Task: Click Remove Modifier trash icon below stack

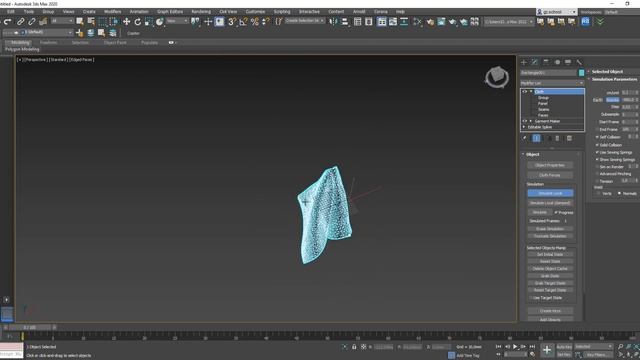Action: click(x=558, y=138)
